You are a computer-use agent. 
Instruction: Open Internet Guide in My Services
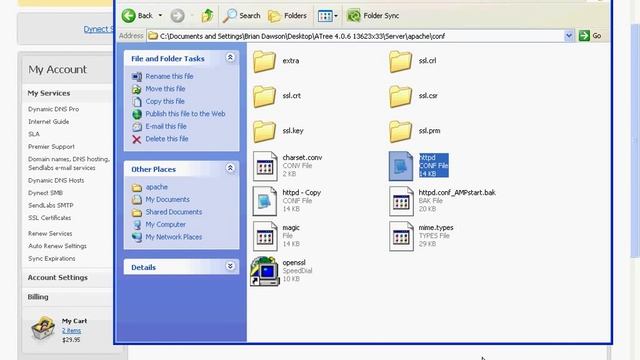point(49,122)
